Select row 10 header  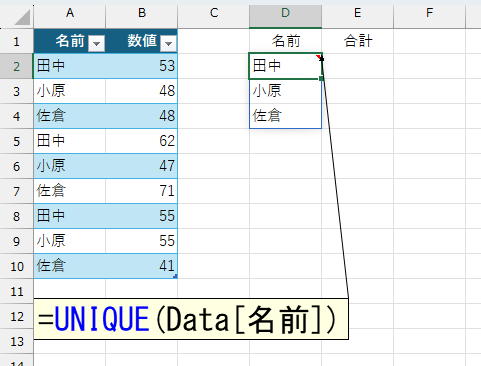(x=17, y=266)
